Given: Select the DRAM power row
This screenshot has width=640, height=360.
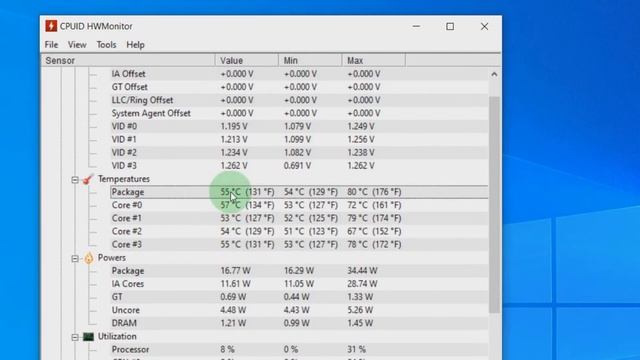Looking at the screenshot, I should [x=299, y=323].
